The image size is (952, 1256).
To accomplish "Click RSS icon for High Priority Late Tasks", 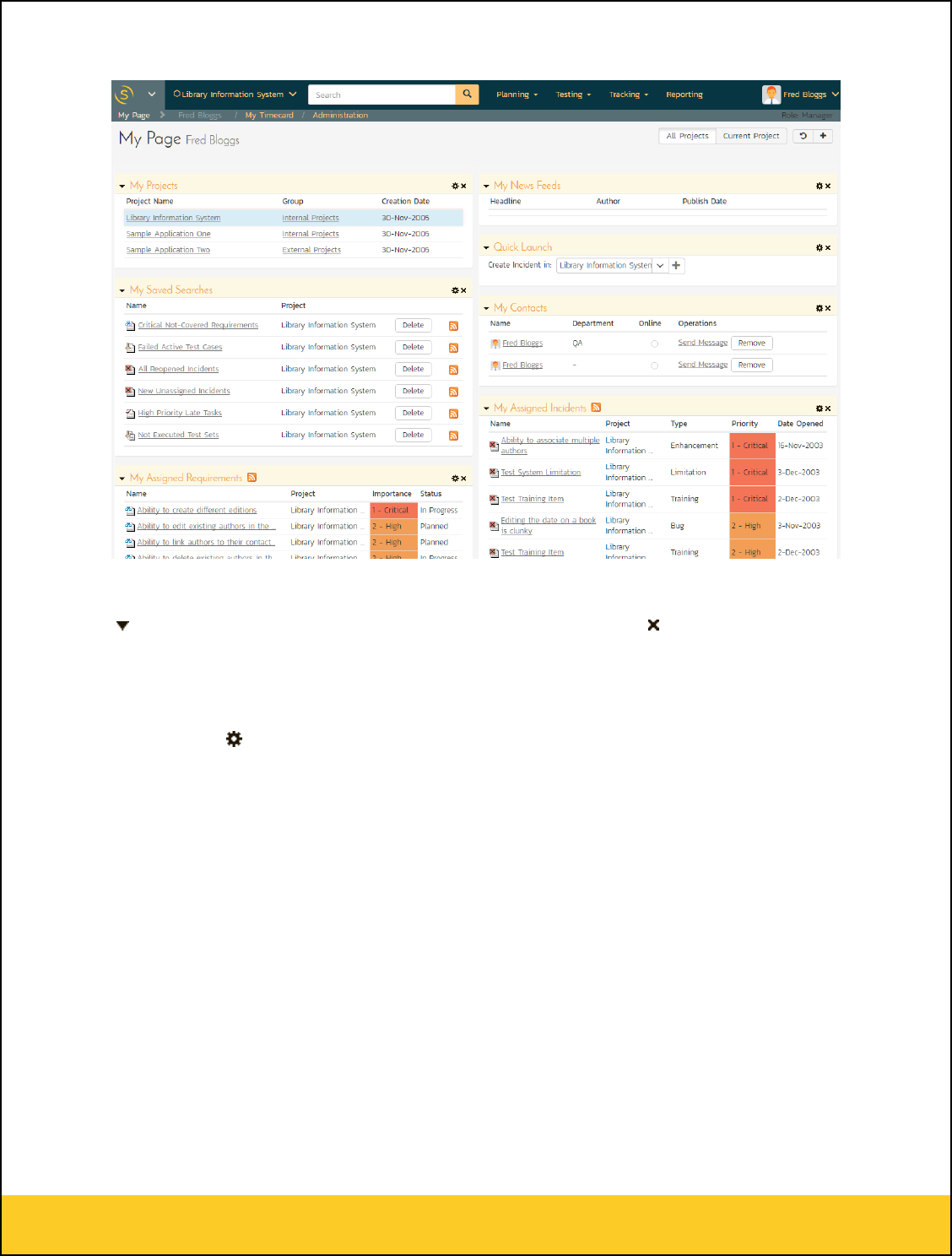I will click(453, 414).
